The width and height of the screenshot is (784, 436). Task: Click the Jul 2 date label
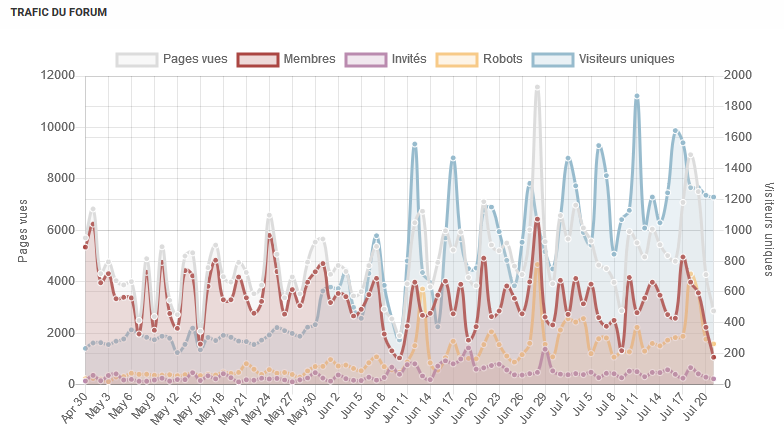561,404
